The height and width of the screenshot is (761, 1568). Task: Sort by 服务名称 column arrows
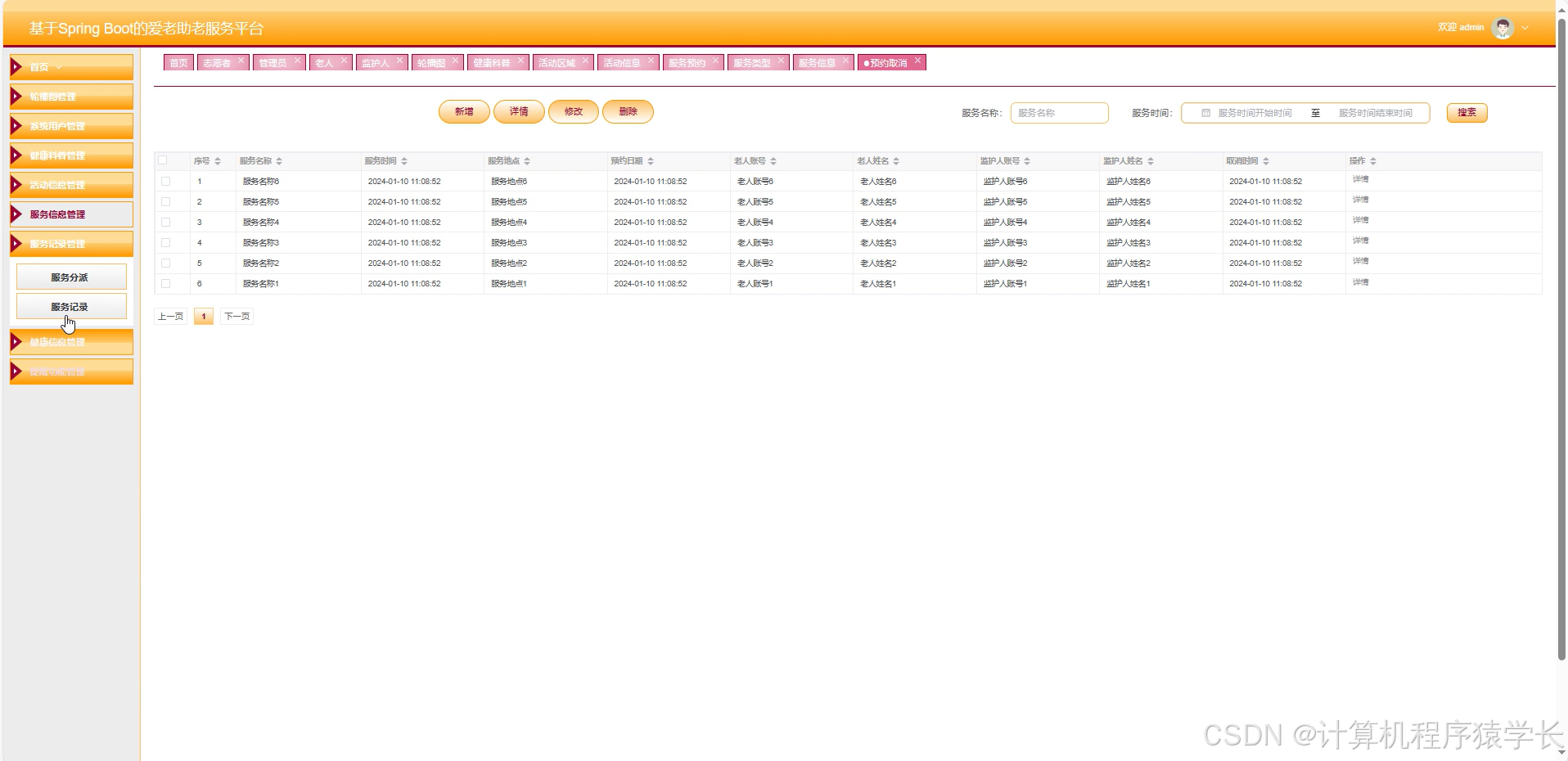279,161
